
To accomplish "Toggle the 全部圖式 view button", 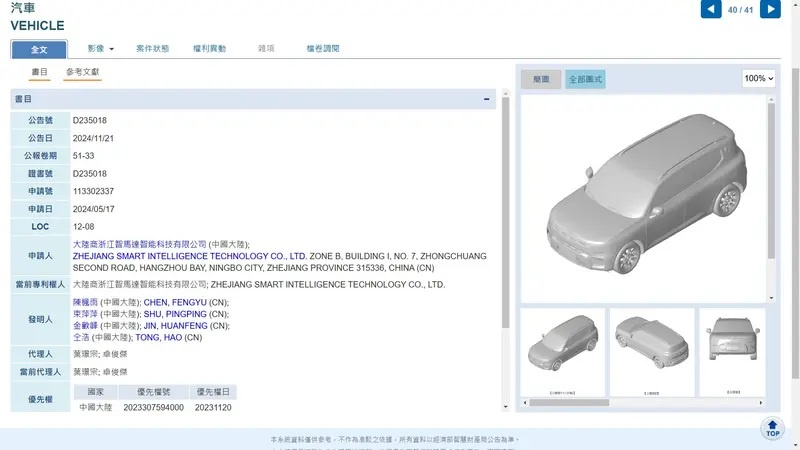I will 585,79.
